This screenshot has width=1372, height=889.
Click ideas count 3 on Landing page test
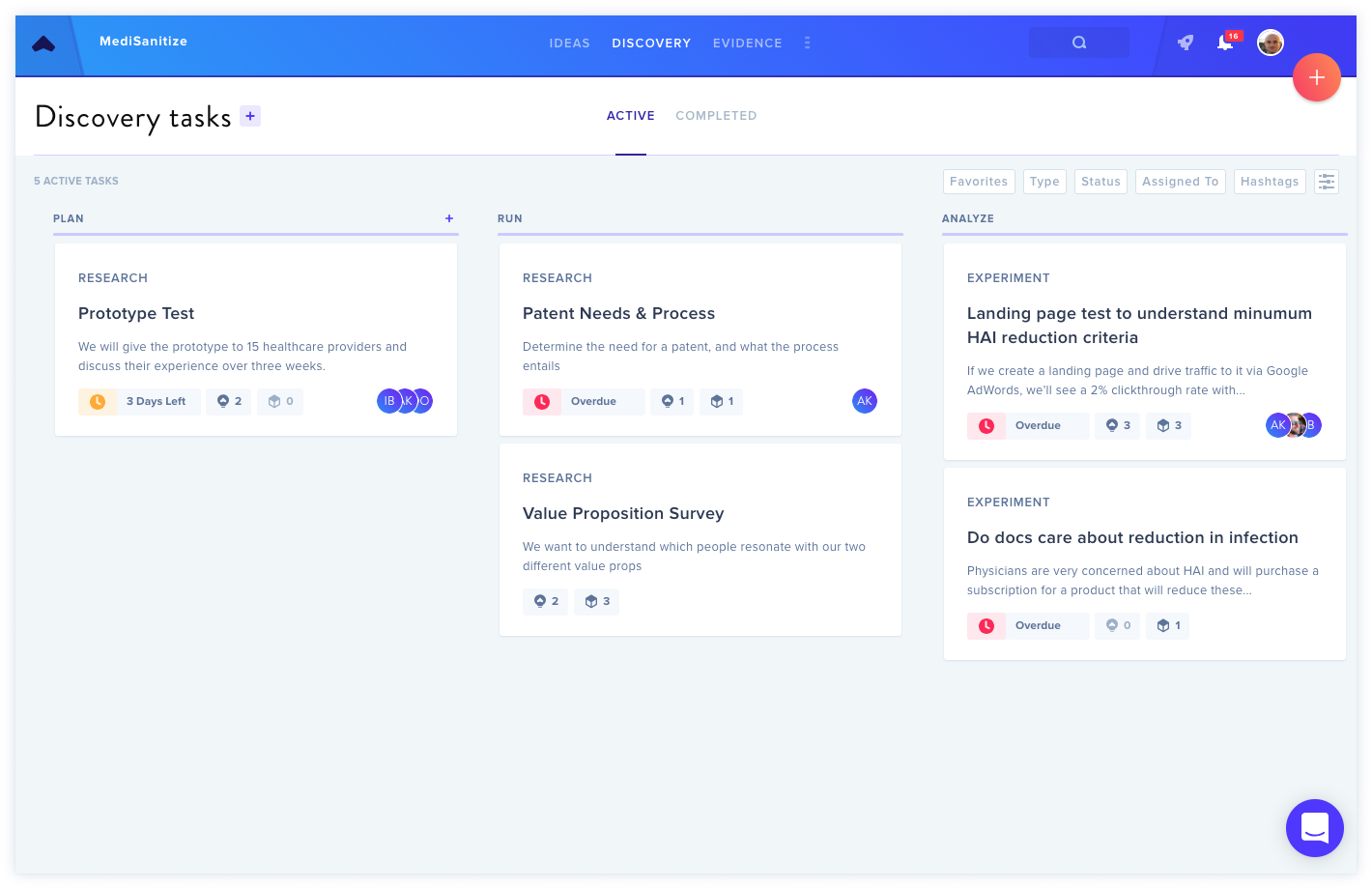pos(1118,425)
